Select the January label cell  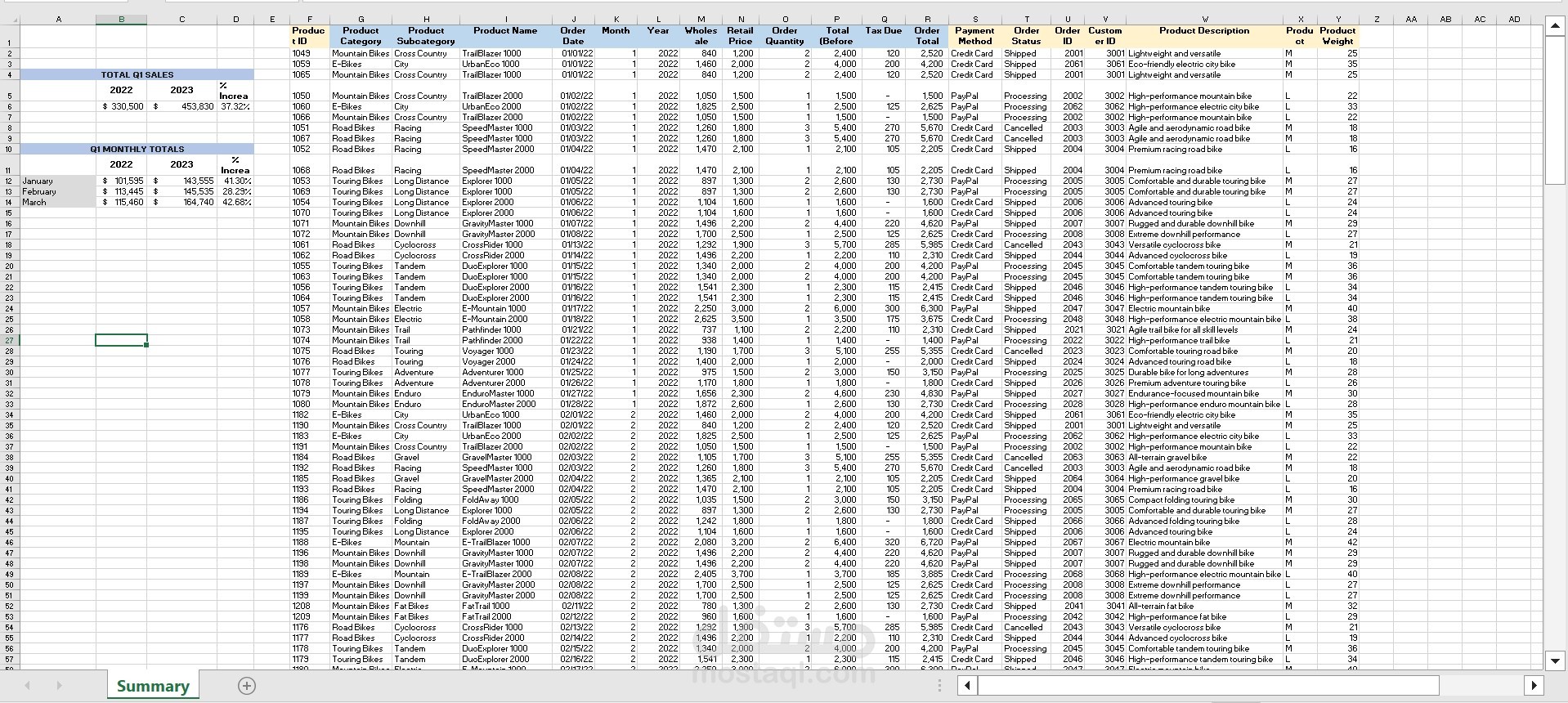(x=58, y=181)
